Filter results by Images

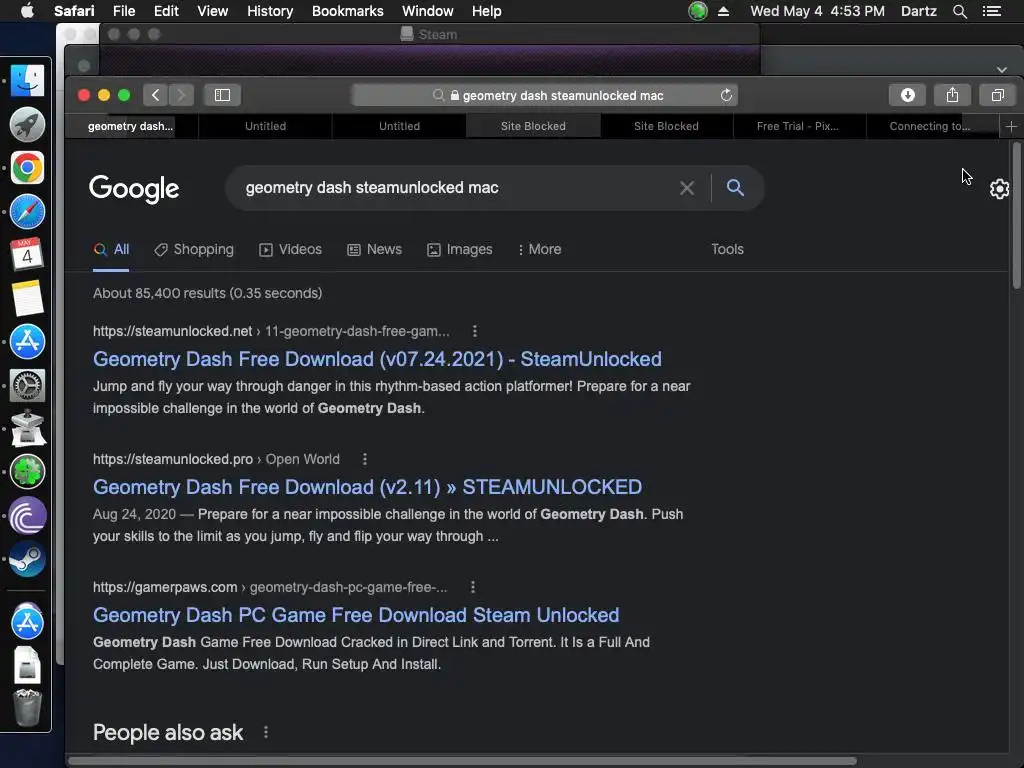pos(460,249)
